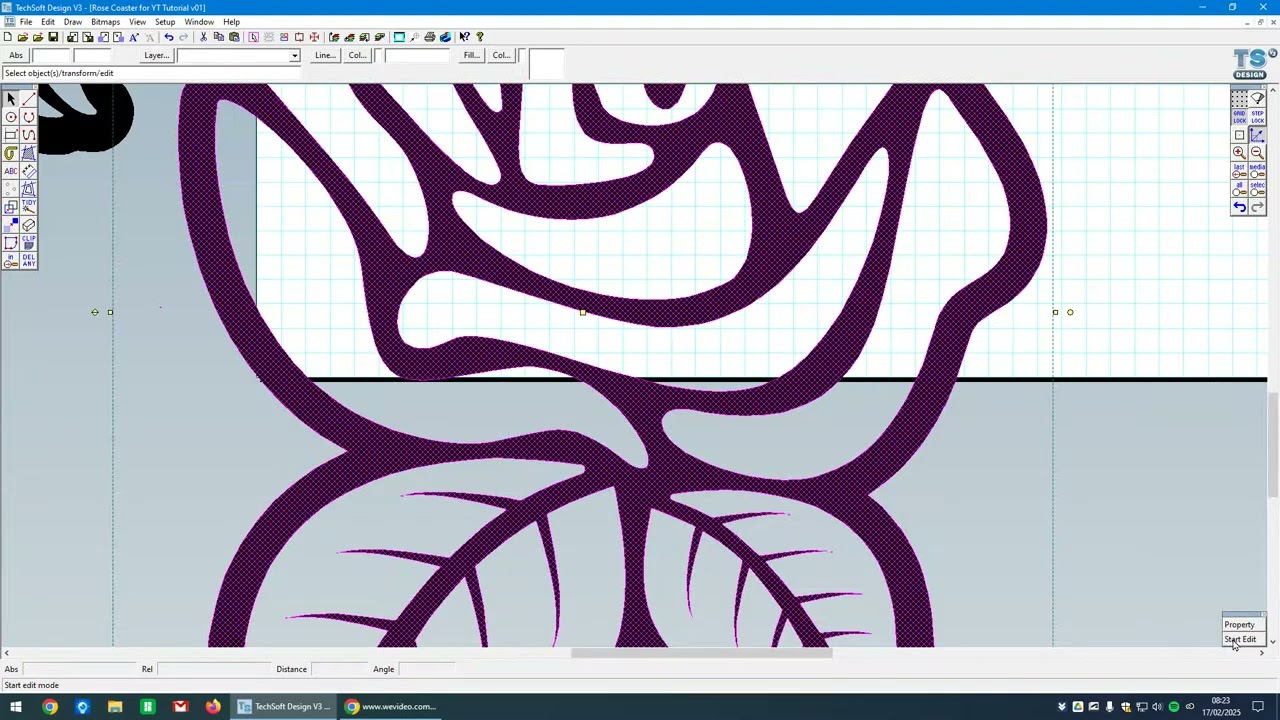1280x720 pixels.
Task: Click the Fill... button
Action: [471, 56]
